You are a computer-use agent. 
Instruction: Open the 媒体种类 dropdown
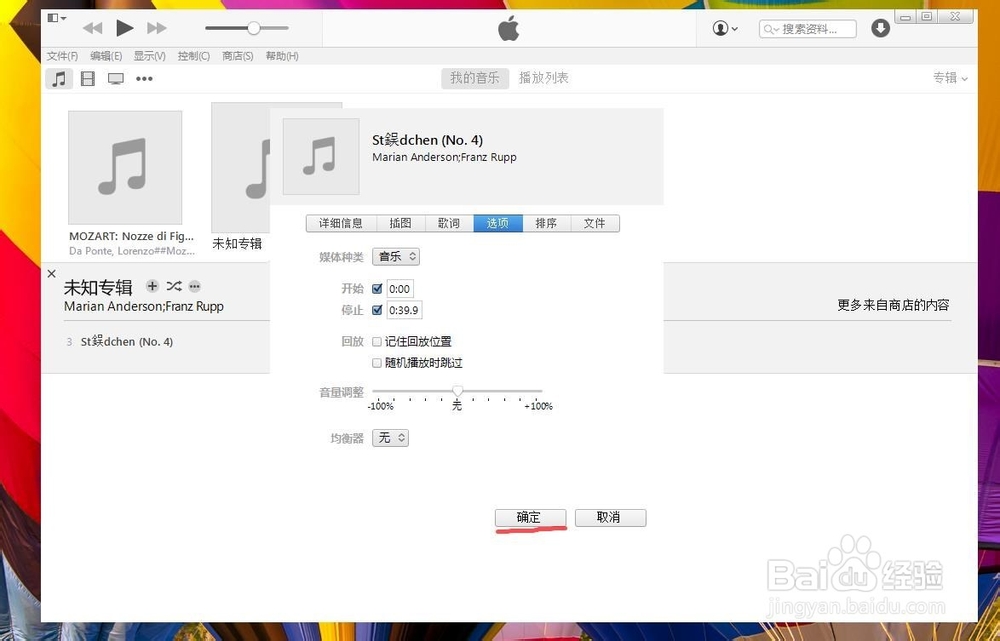click(x=396, y=256)
